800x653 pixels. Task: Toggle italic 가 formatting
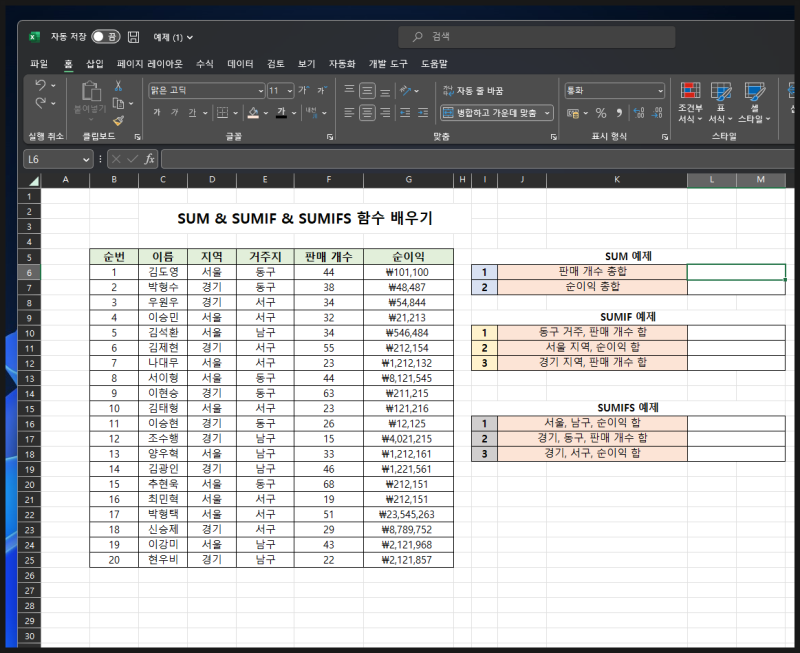[x=174, y=112]
